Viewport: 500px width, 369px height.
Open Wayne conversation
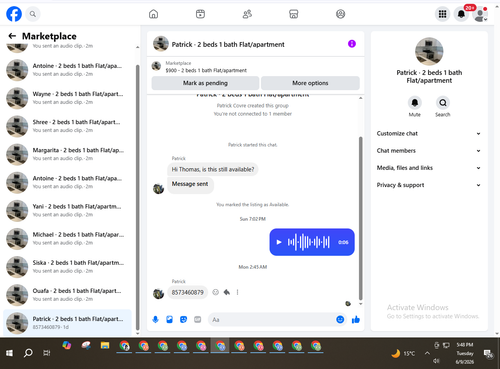[67, 98]
